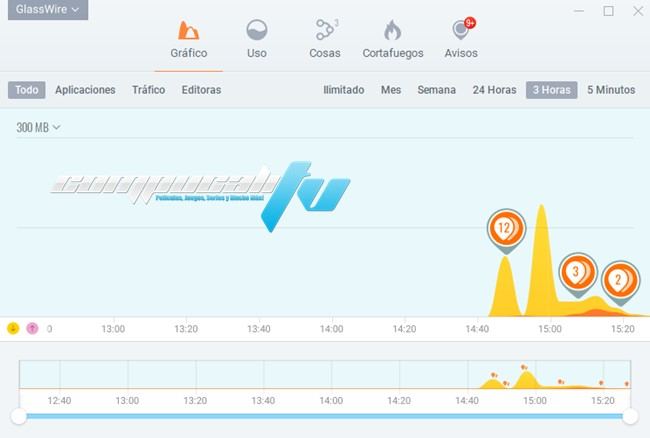Toggle the pink upload traffic indicator

(32, 329)
